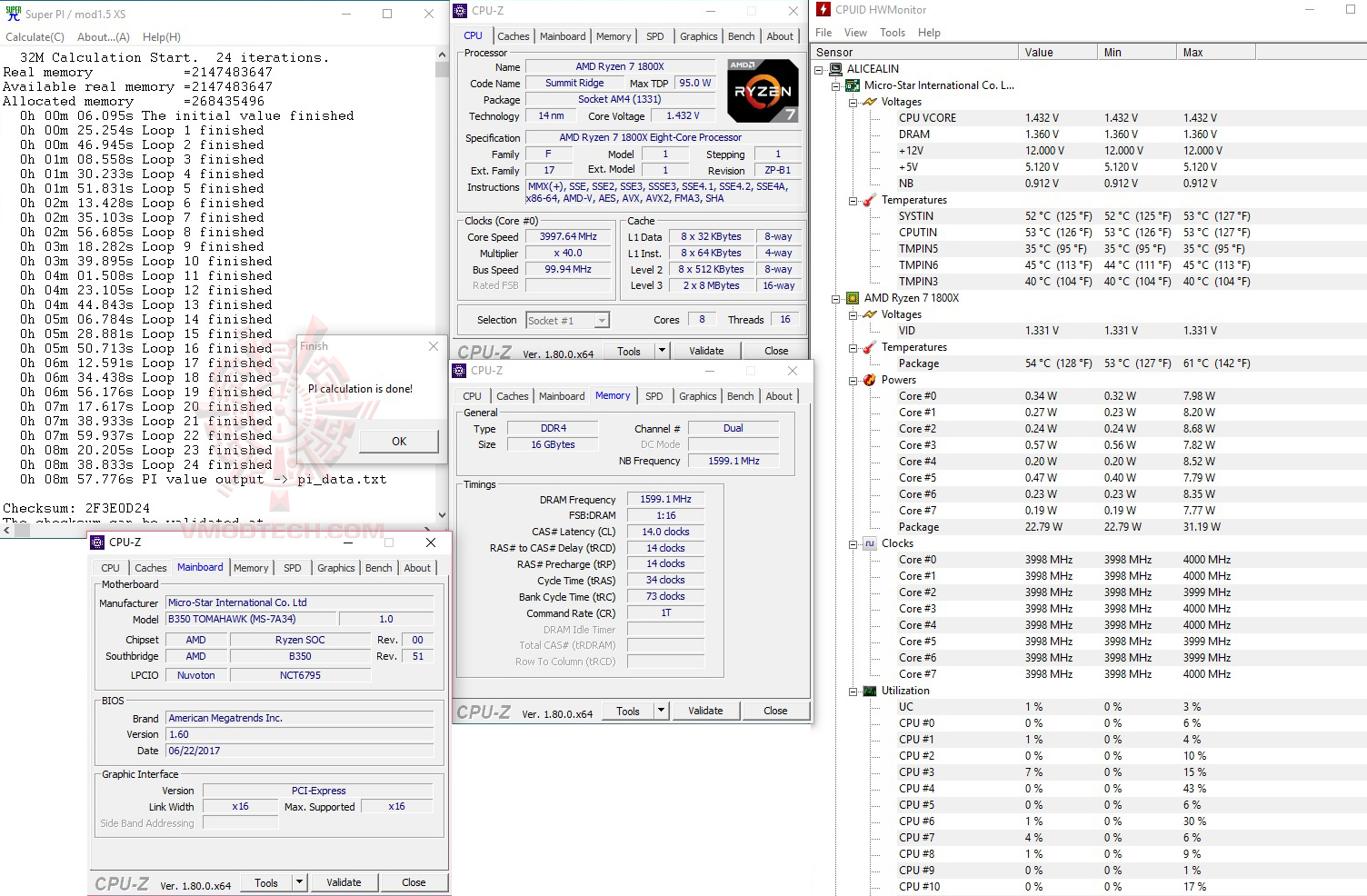1367x896 pixels.
Task: Open Calculate(C) menu in Super PI
Action: tap(35, 37)
